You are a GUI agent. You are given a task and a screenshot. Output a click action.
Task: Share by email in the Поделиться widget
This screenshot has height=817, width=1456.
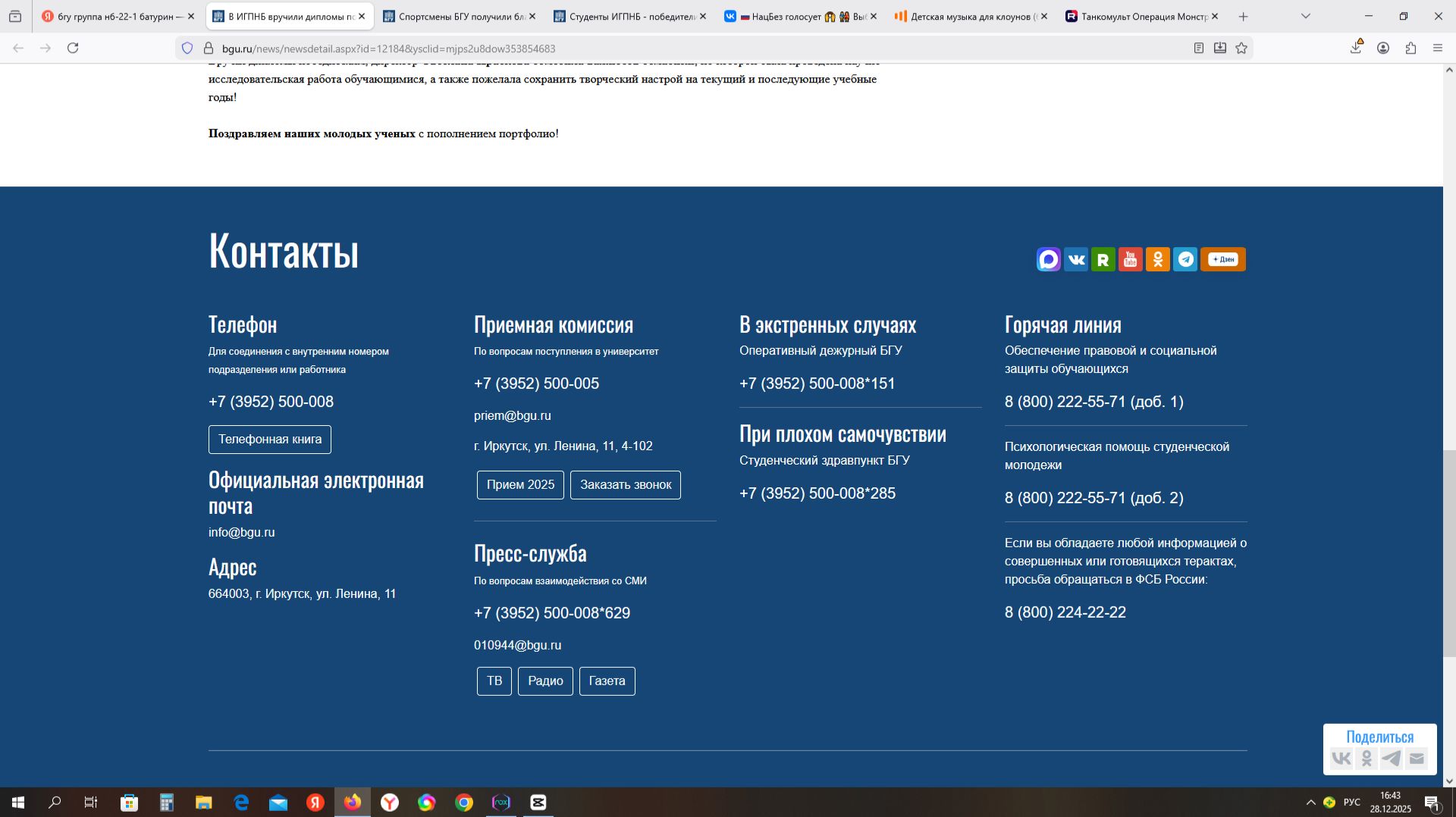[x=1417, y=758]
